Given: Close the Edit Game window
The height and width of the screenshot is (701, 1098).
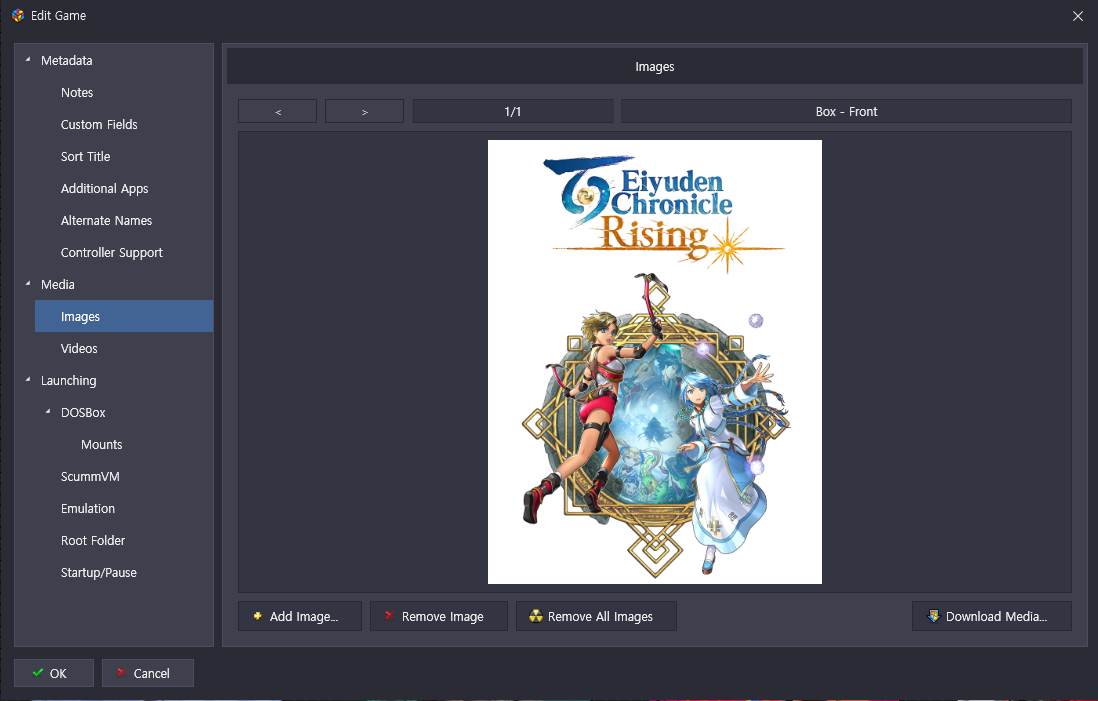Looking at the screenshot, I should click(x=1078, y=16).
